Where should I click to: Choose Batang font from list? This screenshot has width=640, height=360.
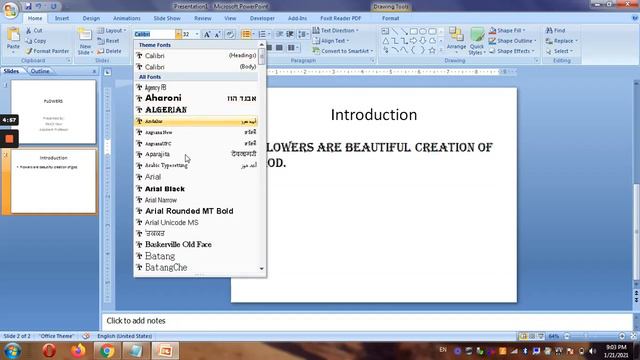point(197,256)
